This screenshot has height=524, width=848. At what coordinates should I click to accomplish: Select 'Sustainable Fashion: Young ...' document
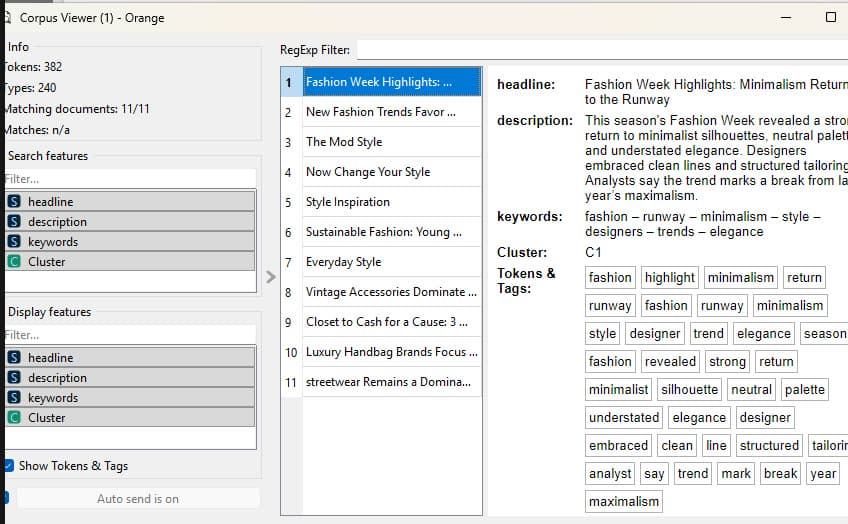coord(391,232)
